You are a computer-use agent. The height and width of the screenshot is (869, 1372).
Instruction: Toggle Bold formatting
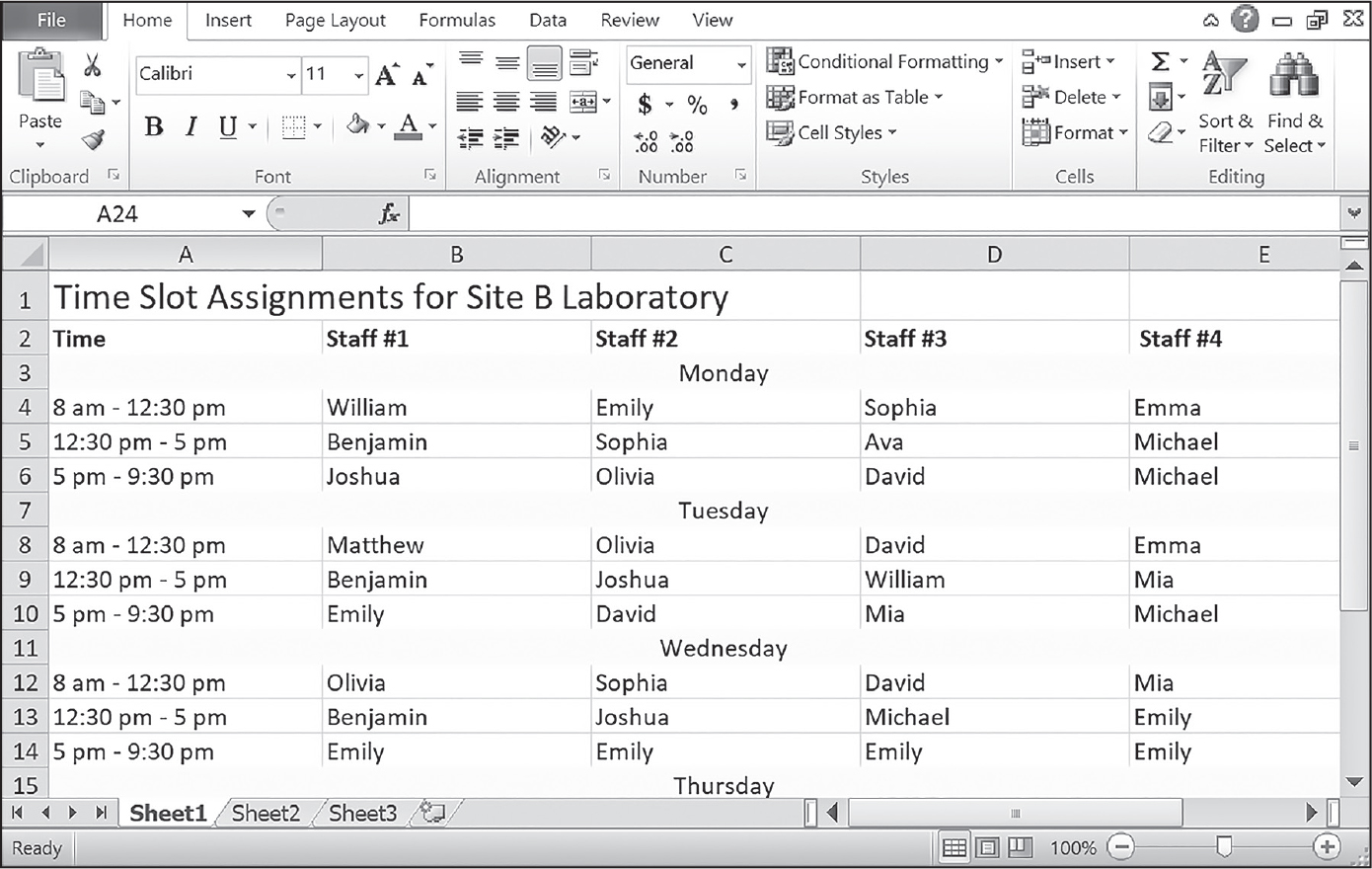click(154, 126)
